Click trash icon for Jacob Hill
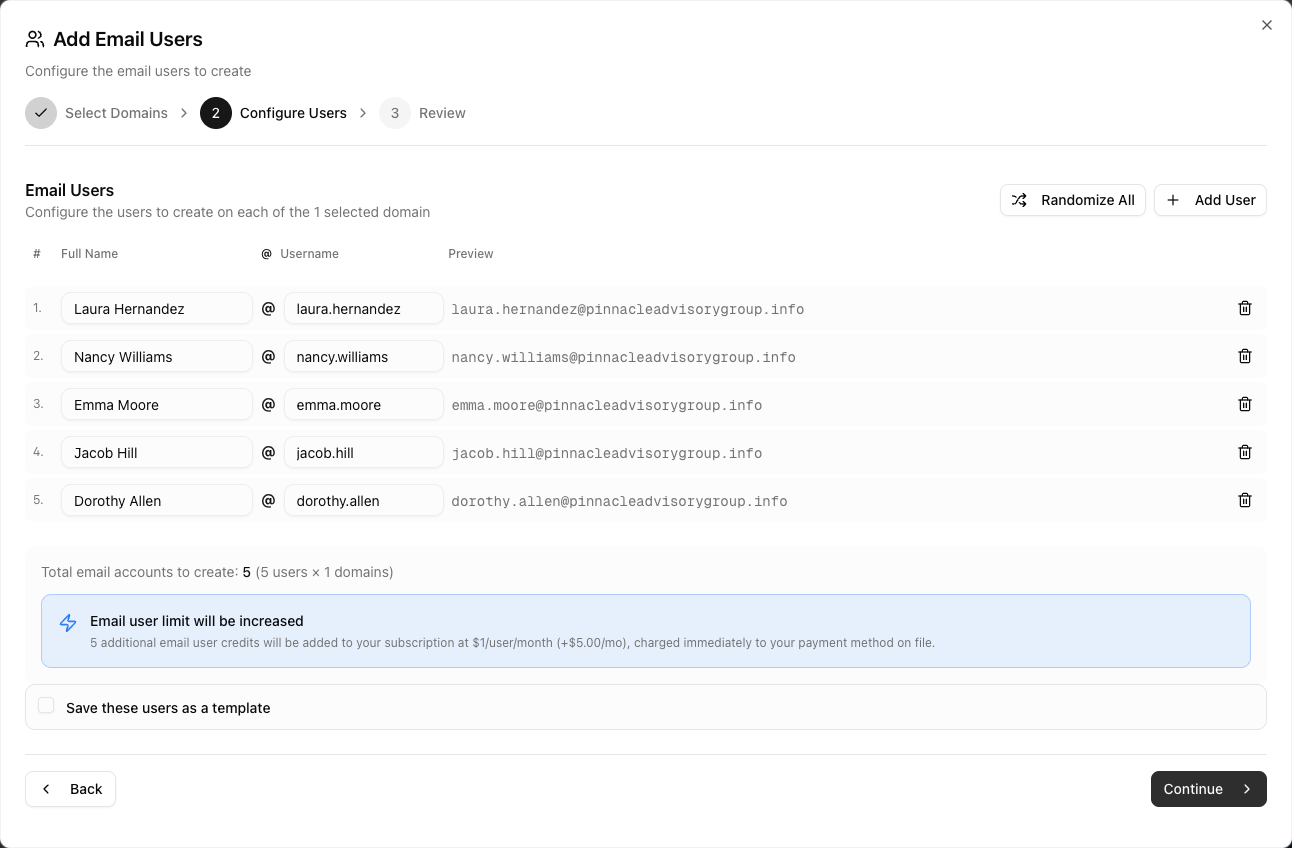 1245,452
